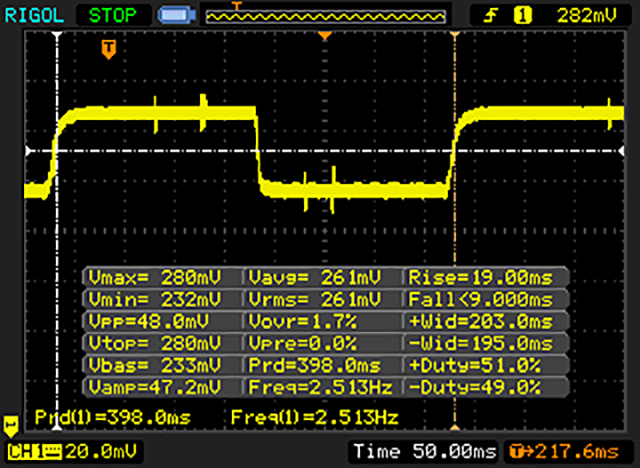The height and width of the screenshot is (468, 640).
Task: Click the yellow channel 1 ground marker
Action: (x=11, y=426)
